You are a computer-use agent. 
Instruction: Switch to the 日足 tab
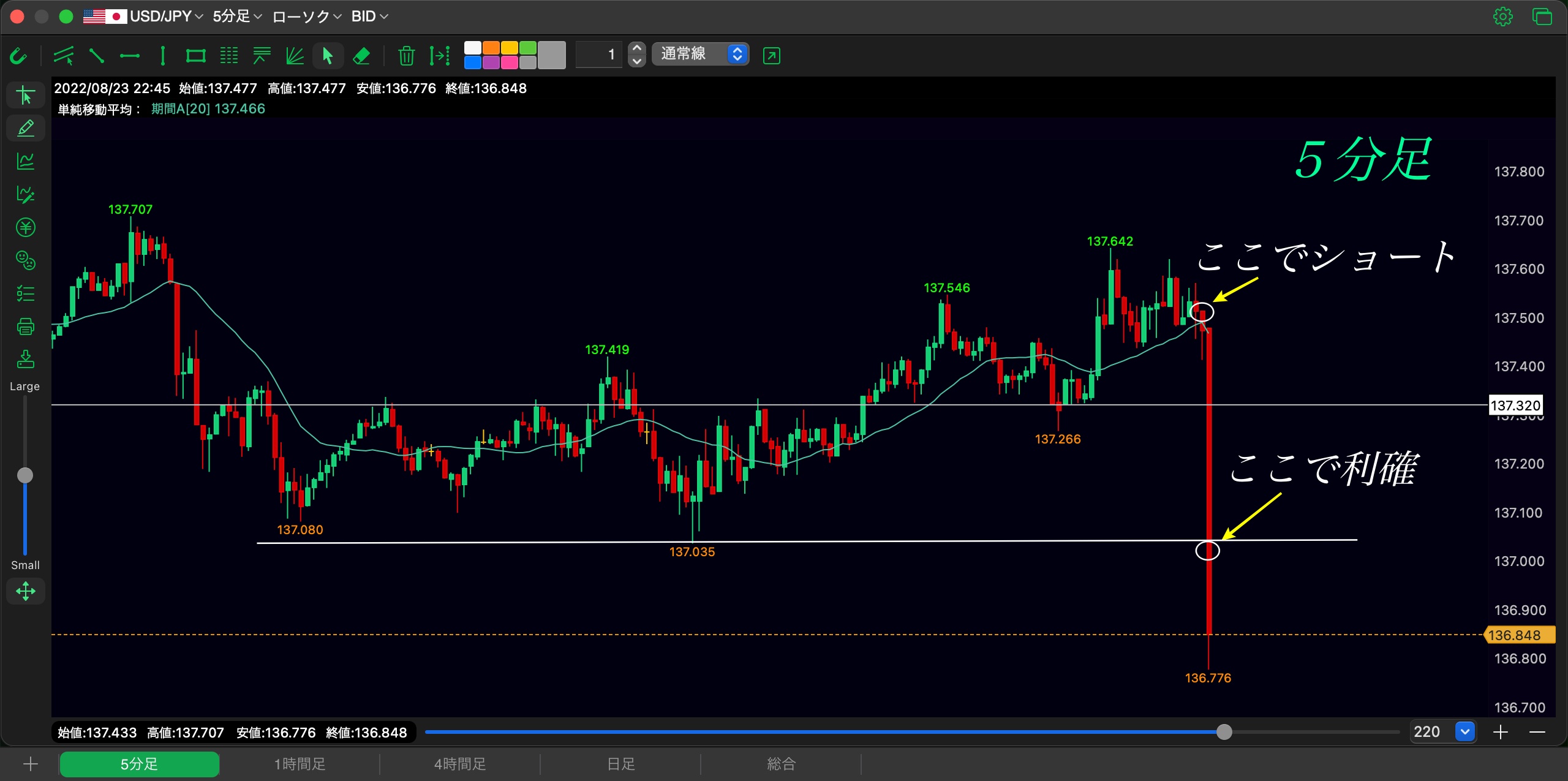click(x=620, y=764)
